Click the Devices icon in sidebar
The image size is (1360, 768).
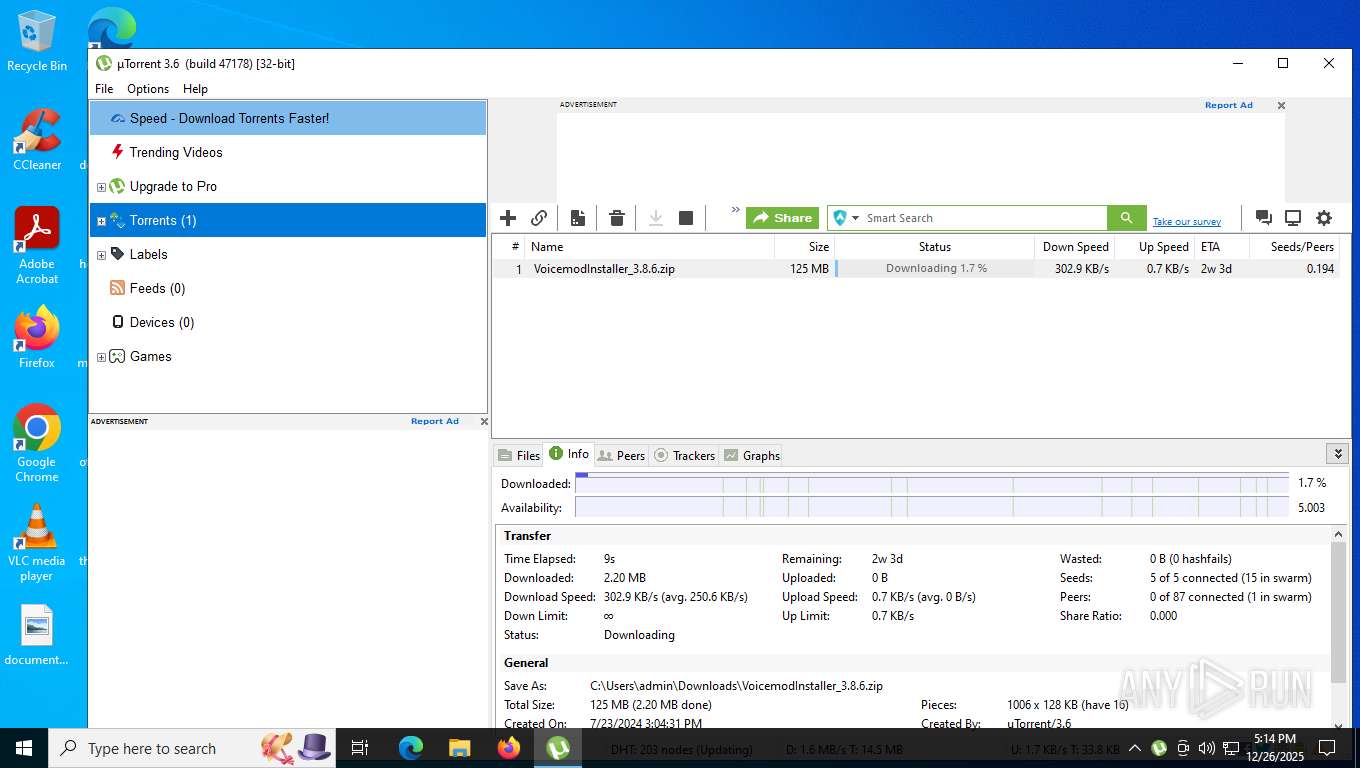tap(118, 322)
